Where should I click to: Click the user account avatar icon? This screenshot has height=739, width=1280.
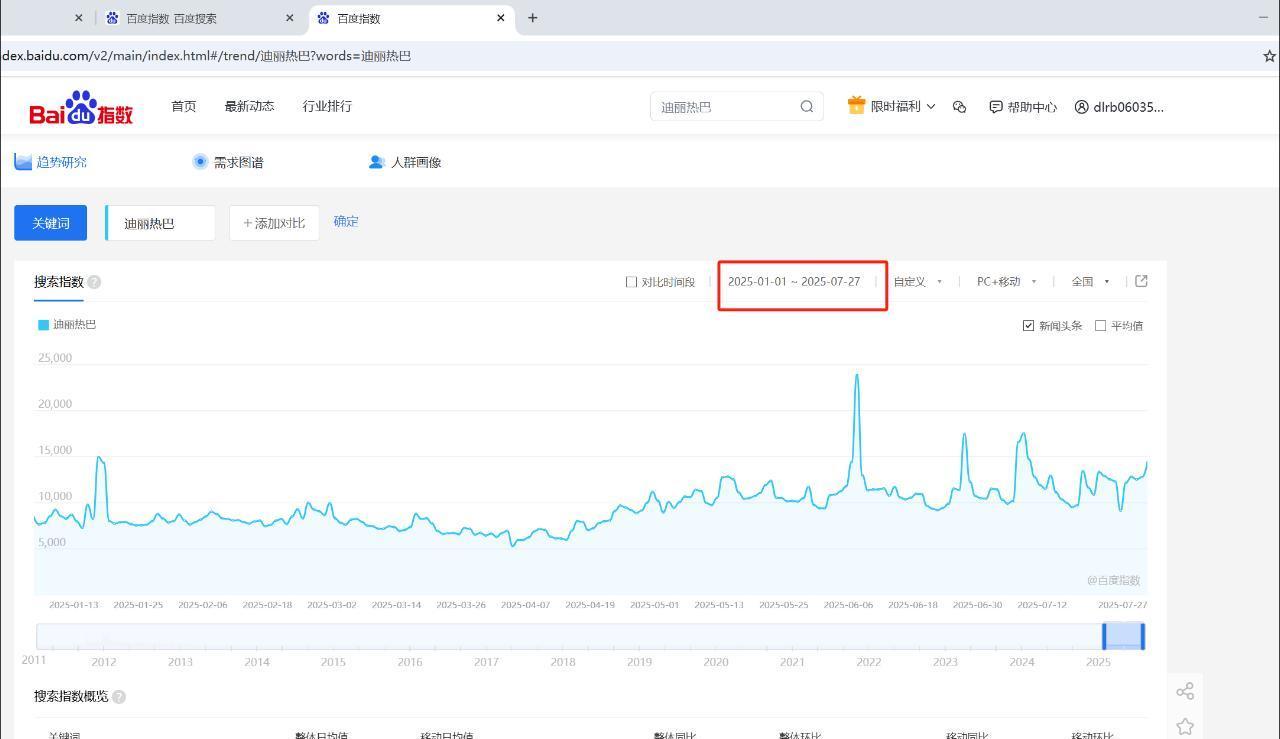click(x=1081, y=107)
